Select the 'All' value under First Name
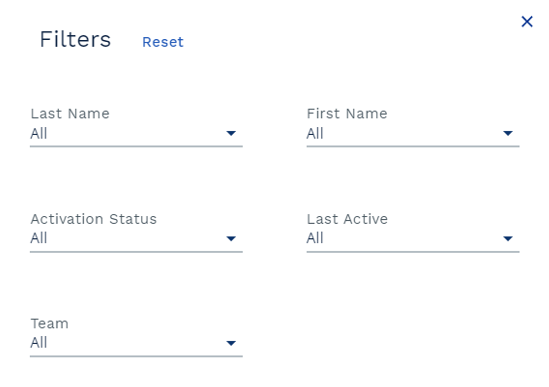Screen dimensions: 549x387 coord(315,133)
